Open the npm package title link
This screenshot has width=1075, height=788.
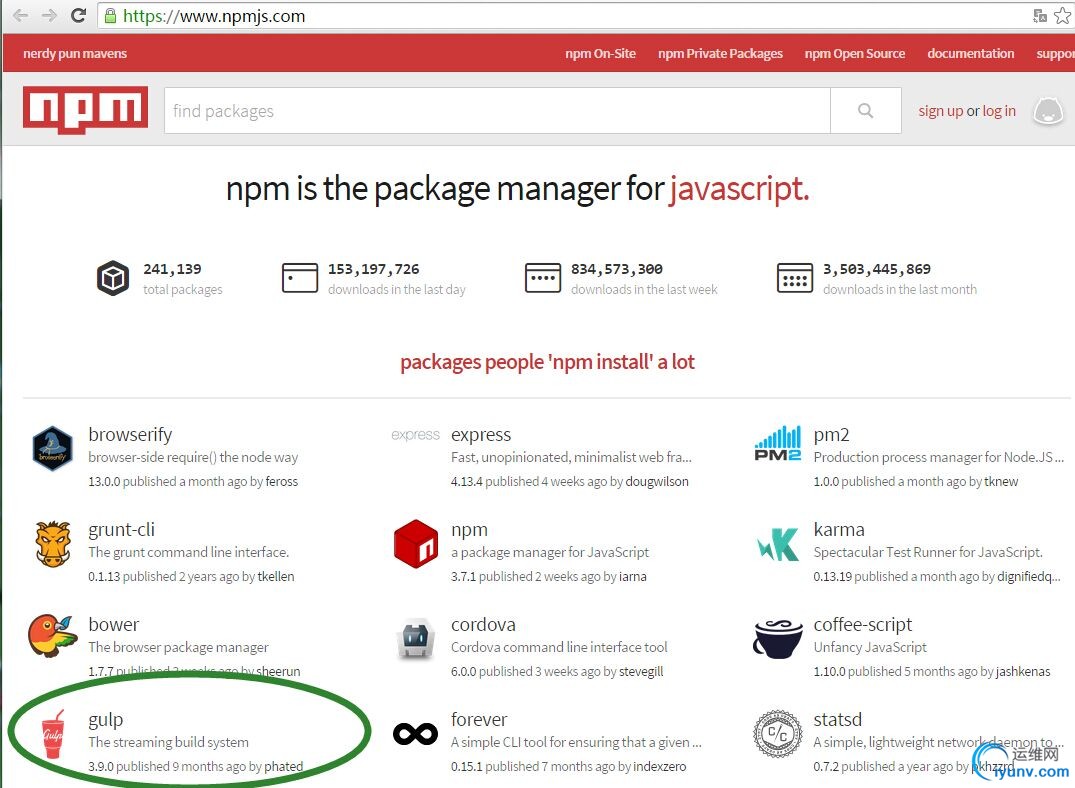click(470, 530)
